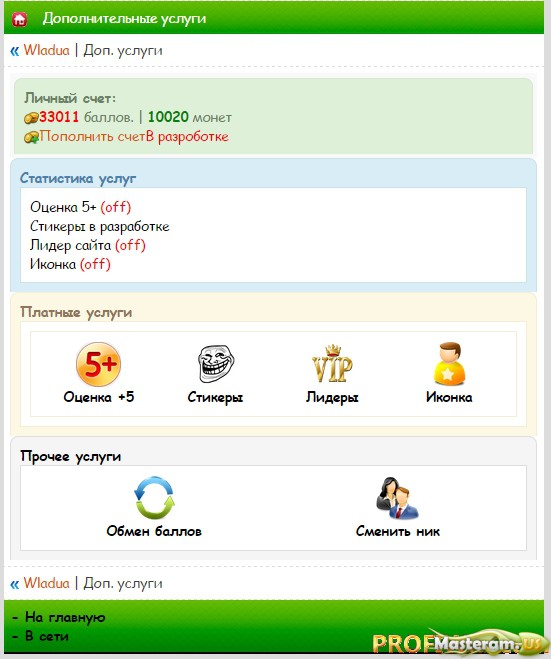Go back via bottom « arrow

(15, 584)
